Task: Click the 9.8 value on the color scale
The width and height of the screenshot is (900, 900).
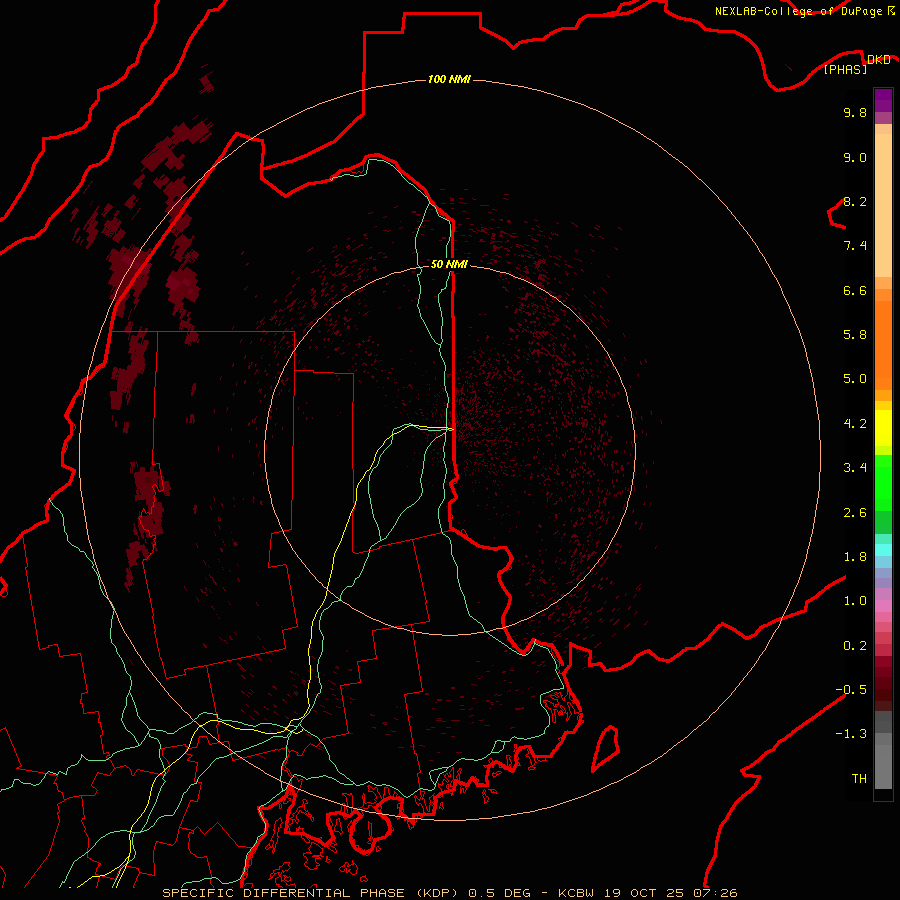Action: pos(855,112)
